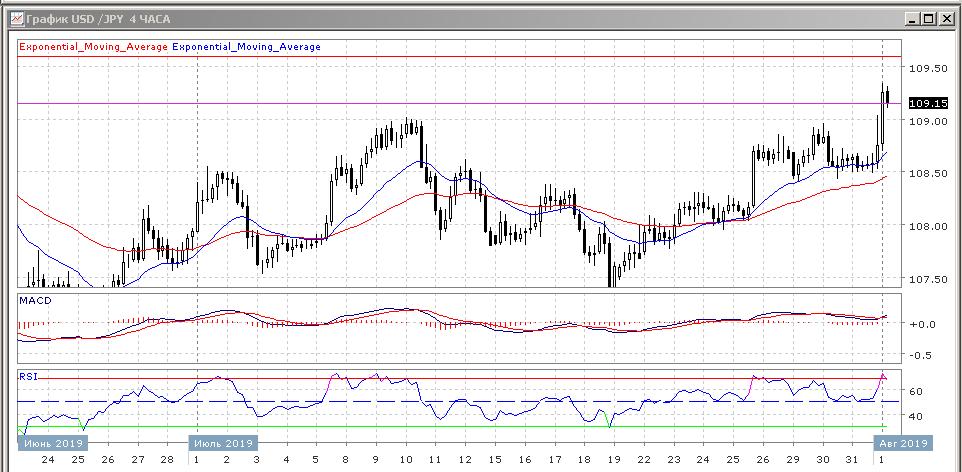Click date label 28 on time axis
This screenshot has height=472, width=962.
pos(167,460)
